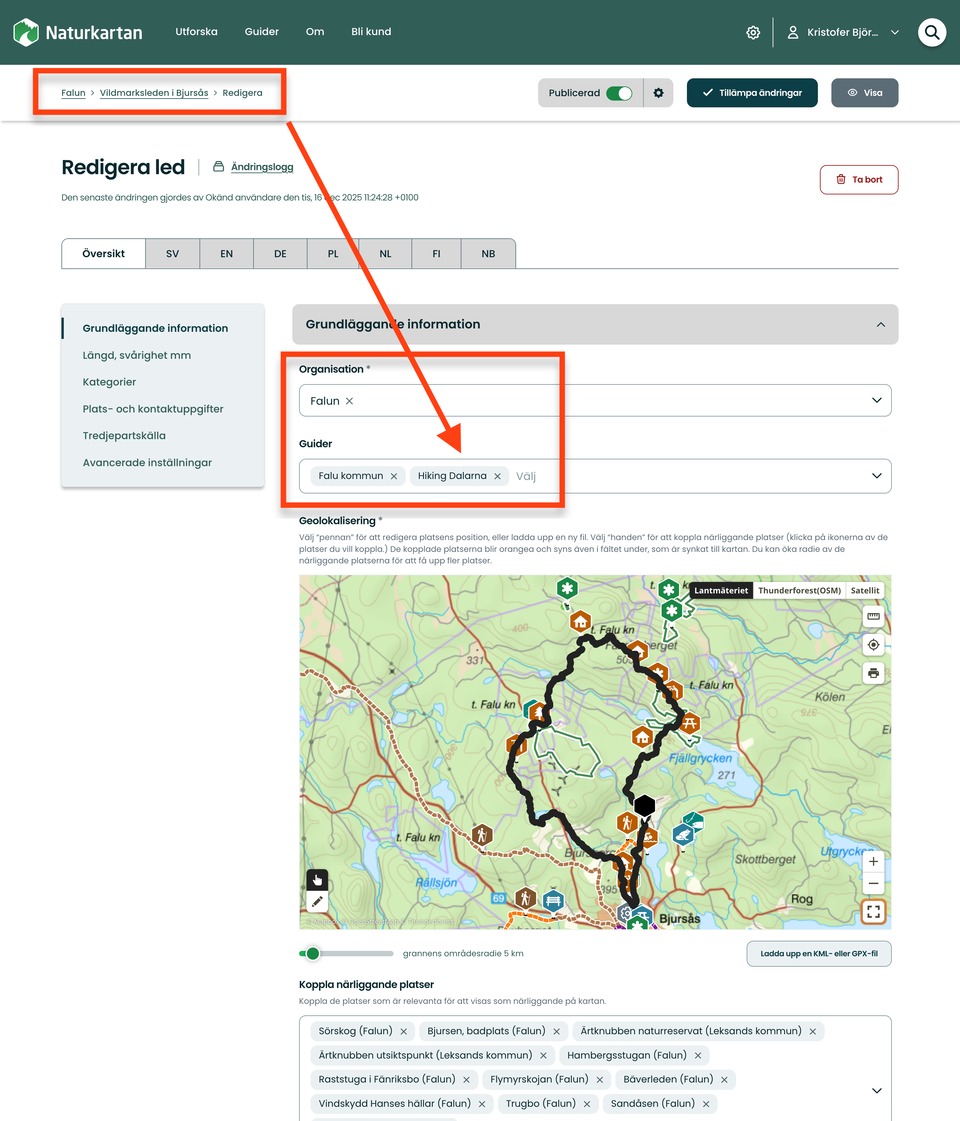Remove Falu kommun from Guider field
Screen dimensions: 960x1121
(x=393, y=475)
